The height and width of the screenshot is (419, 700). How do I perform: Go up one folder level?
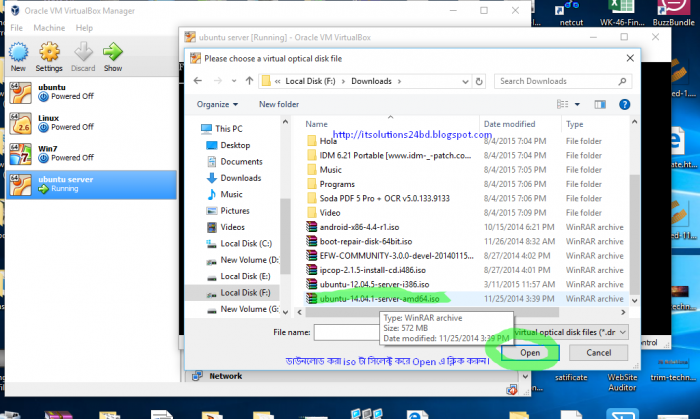pos(249,81)
